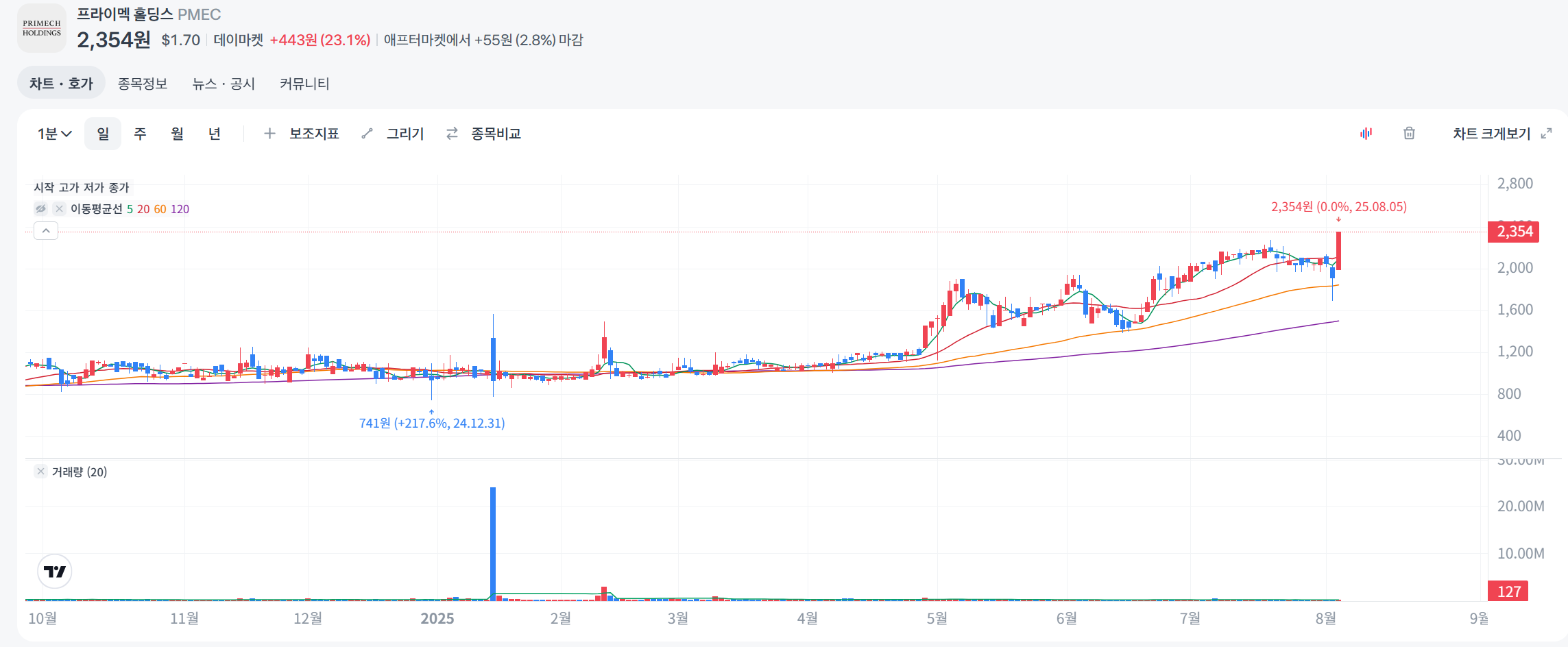Click the 8월 axis label
The image size is (1568, 647).
[1326, 619]
